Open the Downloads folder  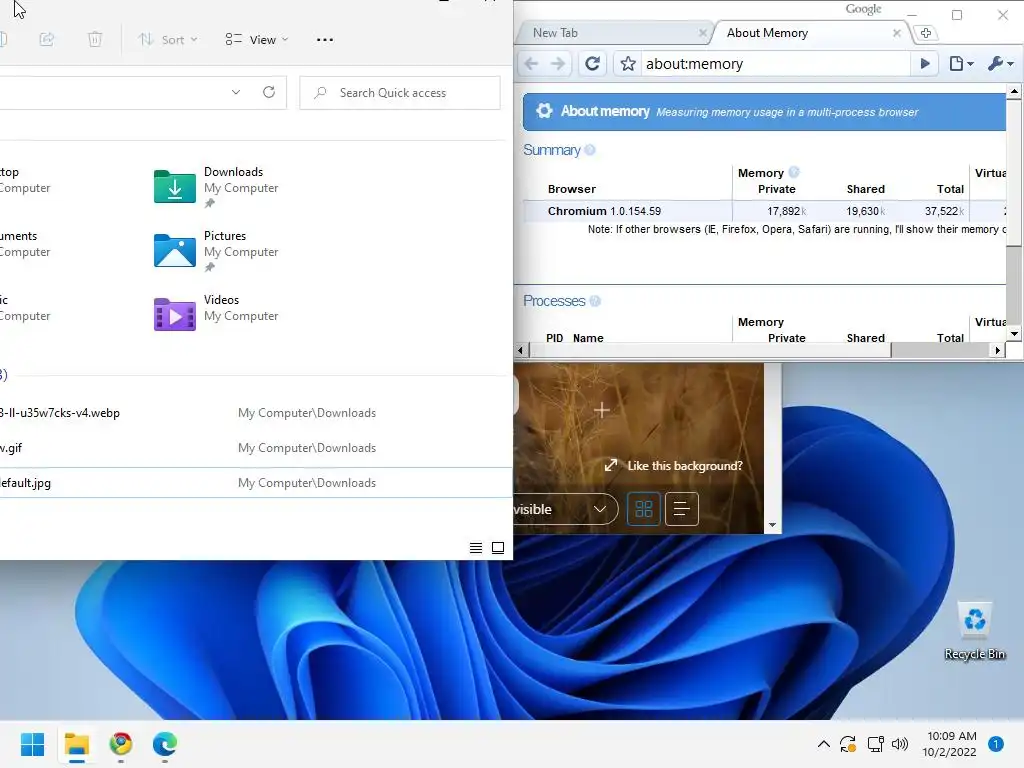tap(217, 185)
